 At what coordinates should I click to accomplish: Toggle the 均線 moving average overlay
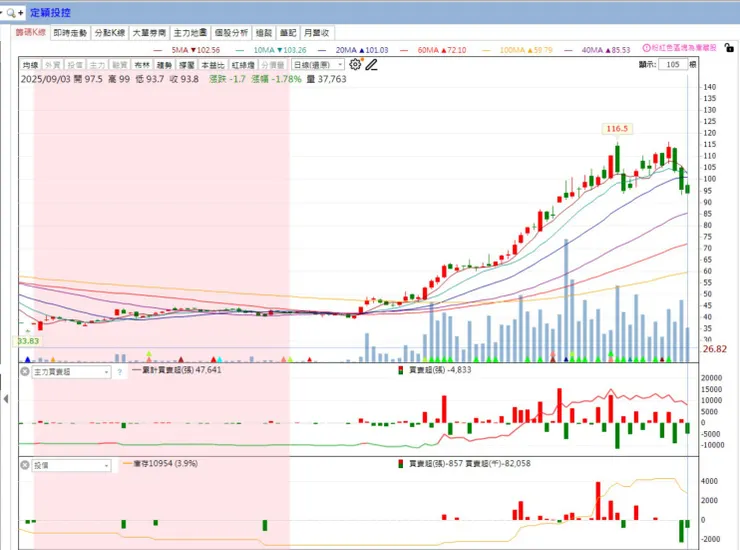pyautogui.click(x=30, y=65)
